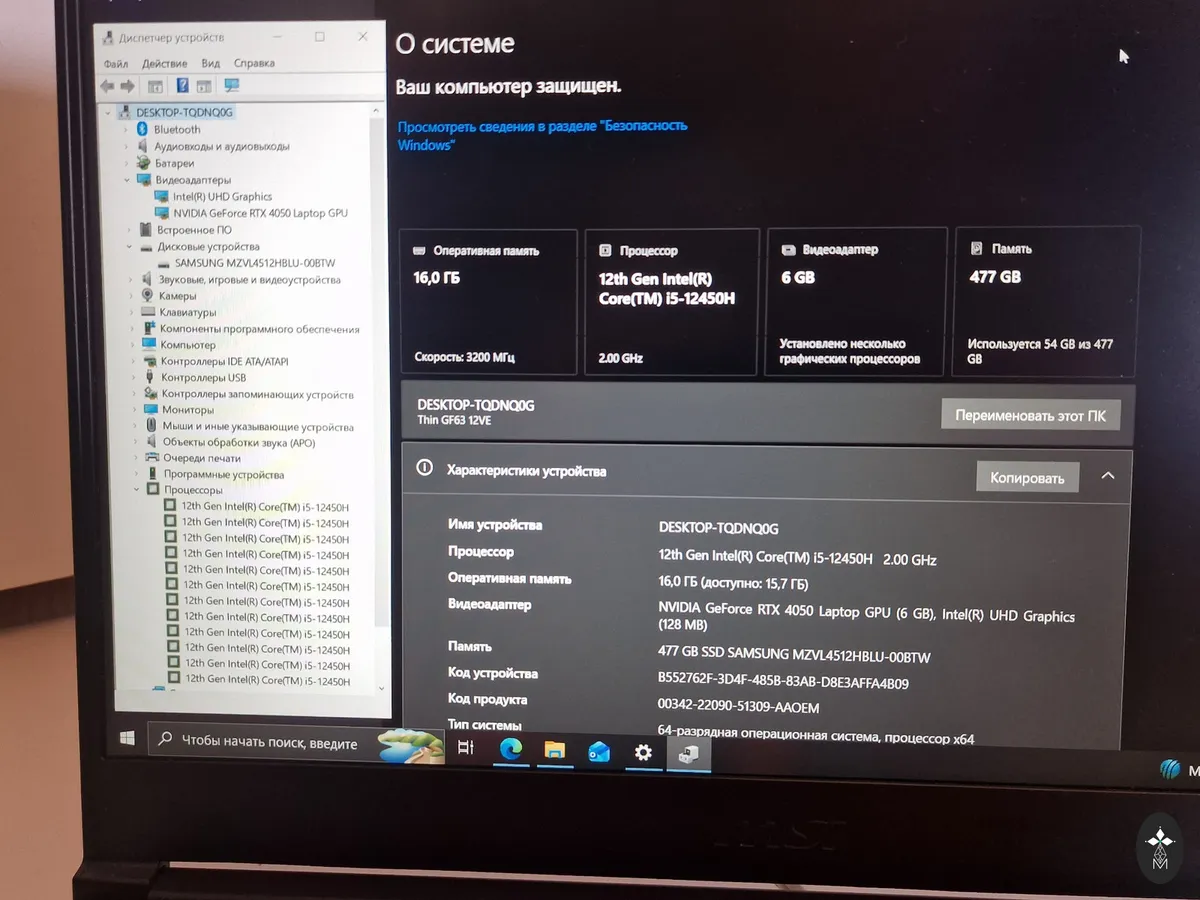
Task: Collapse the Видеоадаптеры node
Action: click(127, 180)
